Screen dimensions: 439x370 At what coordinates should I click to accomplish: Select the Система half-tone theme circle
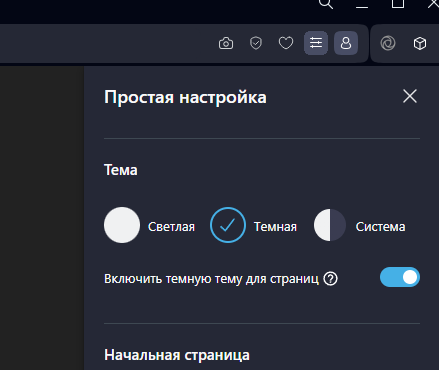(x=330, y=225)
